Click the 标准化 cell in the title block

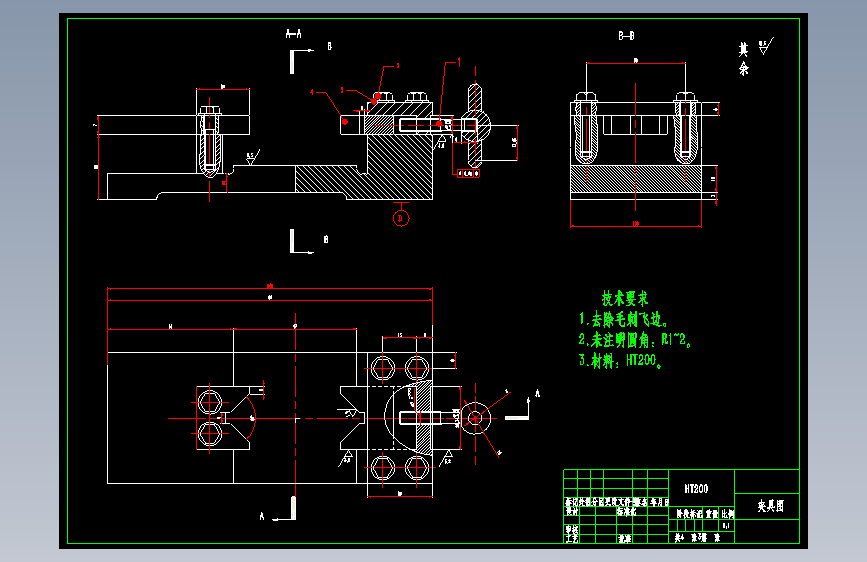coord(626,512)
